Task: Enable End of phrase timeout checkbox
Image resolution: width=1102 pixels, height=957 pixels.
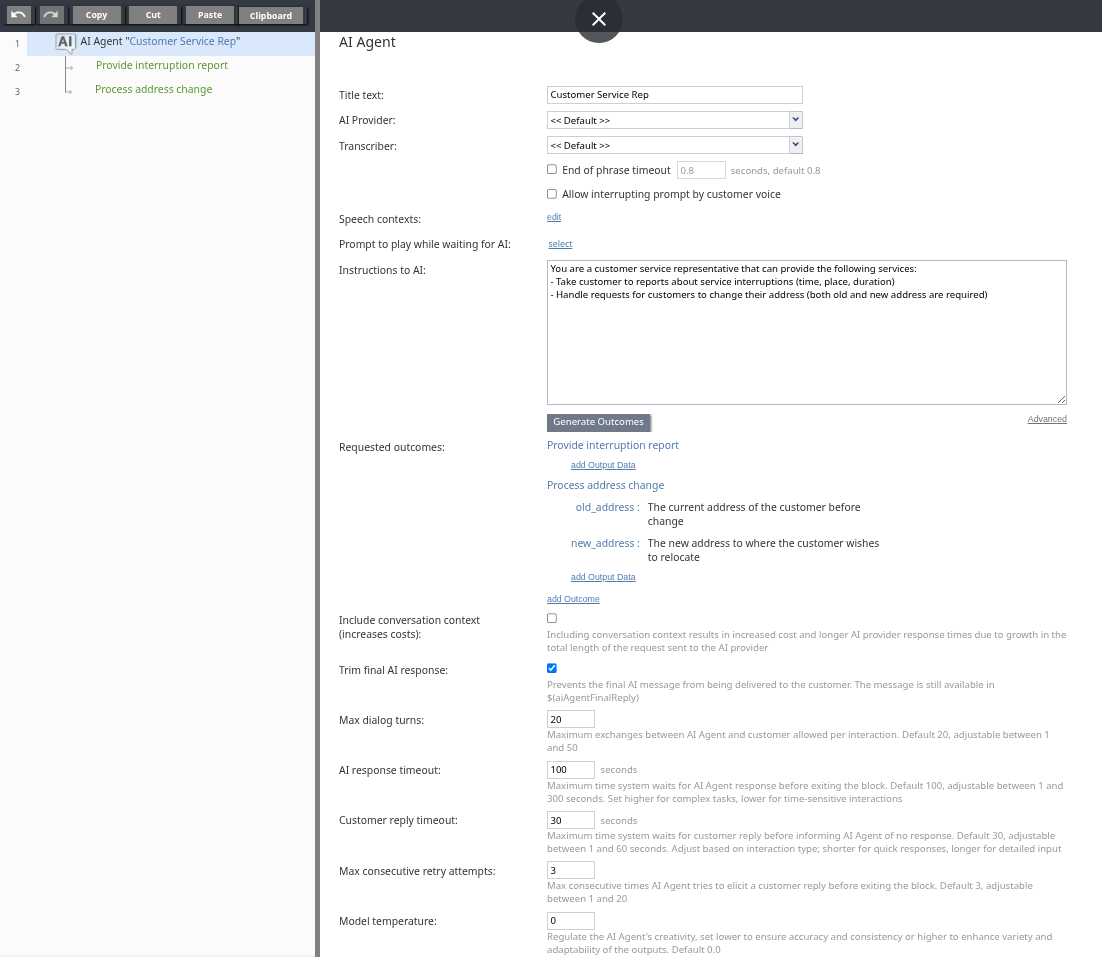Action: coord(552,170)
